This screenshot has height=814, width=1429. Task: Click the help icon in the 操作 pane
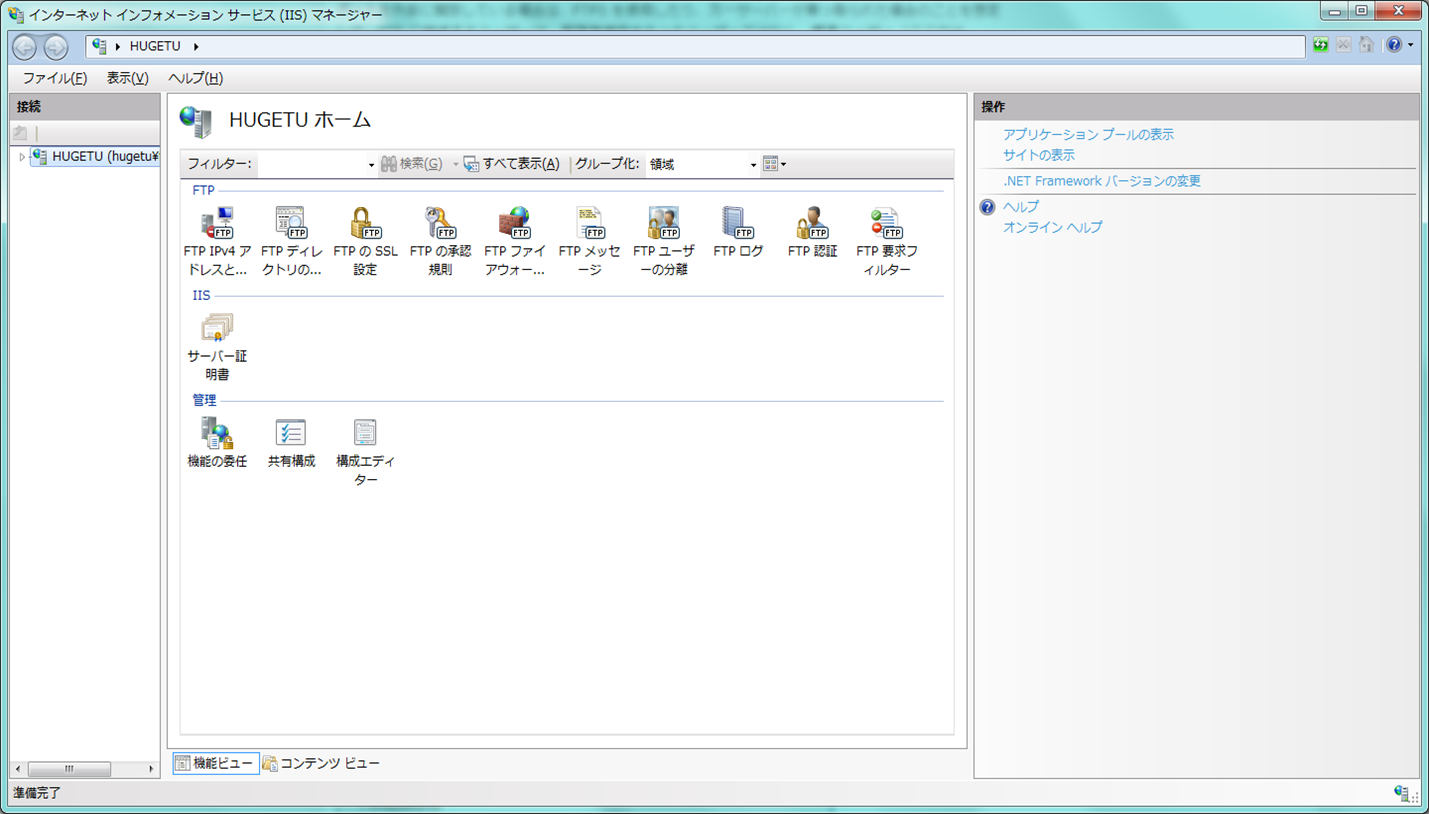pyautogui.click(x=988, y=207)
